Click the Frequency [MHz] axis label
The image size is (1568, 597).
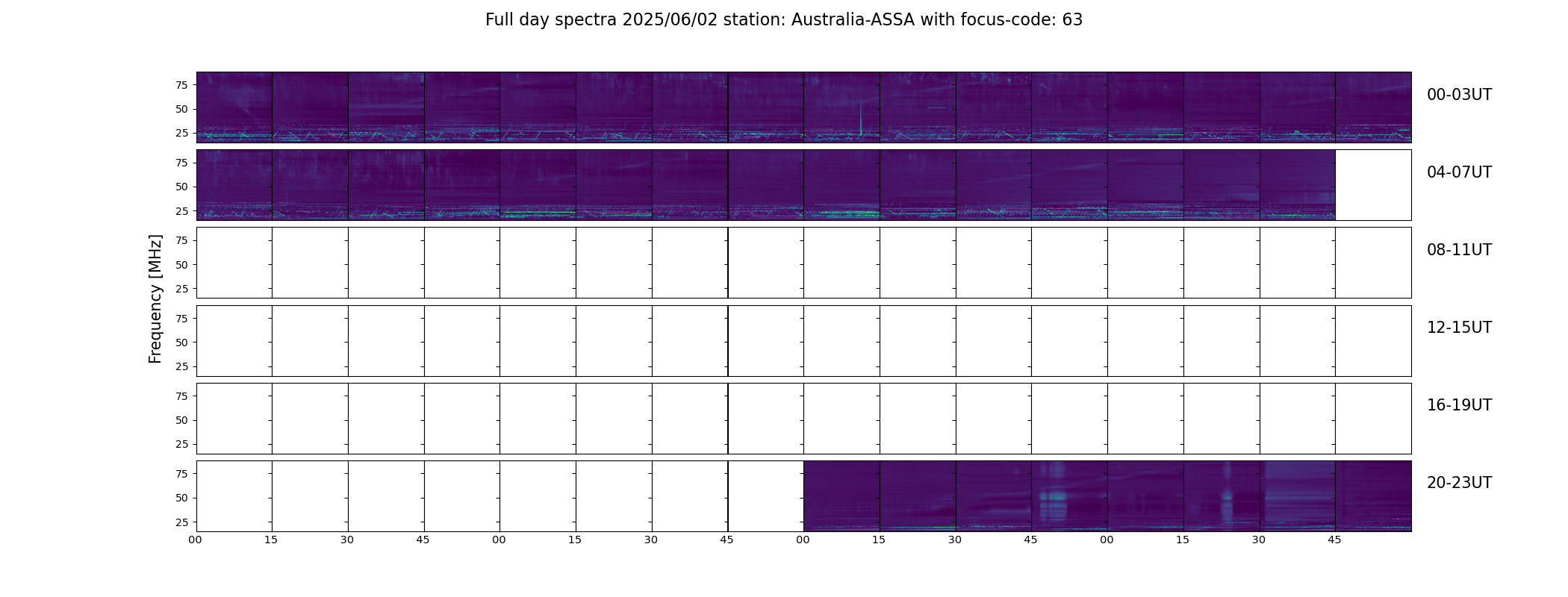tap(155, 299)
